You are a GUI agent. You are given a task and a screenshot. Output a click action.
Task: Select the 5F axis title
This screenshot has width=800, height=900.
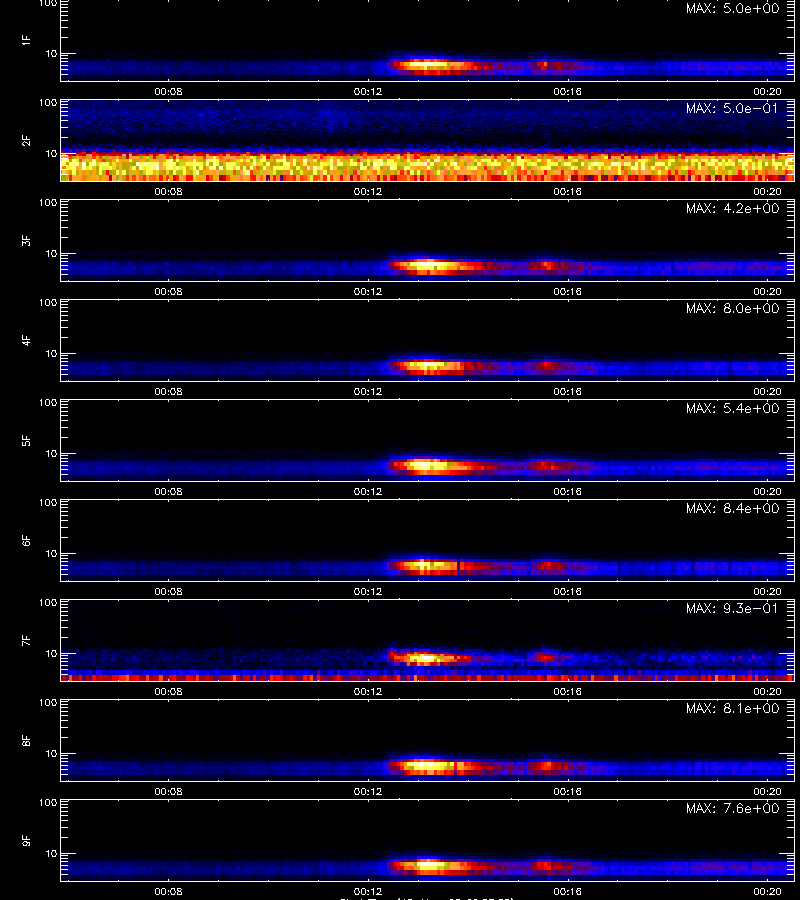click(x=26, y=440)
